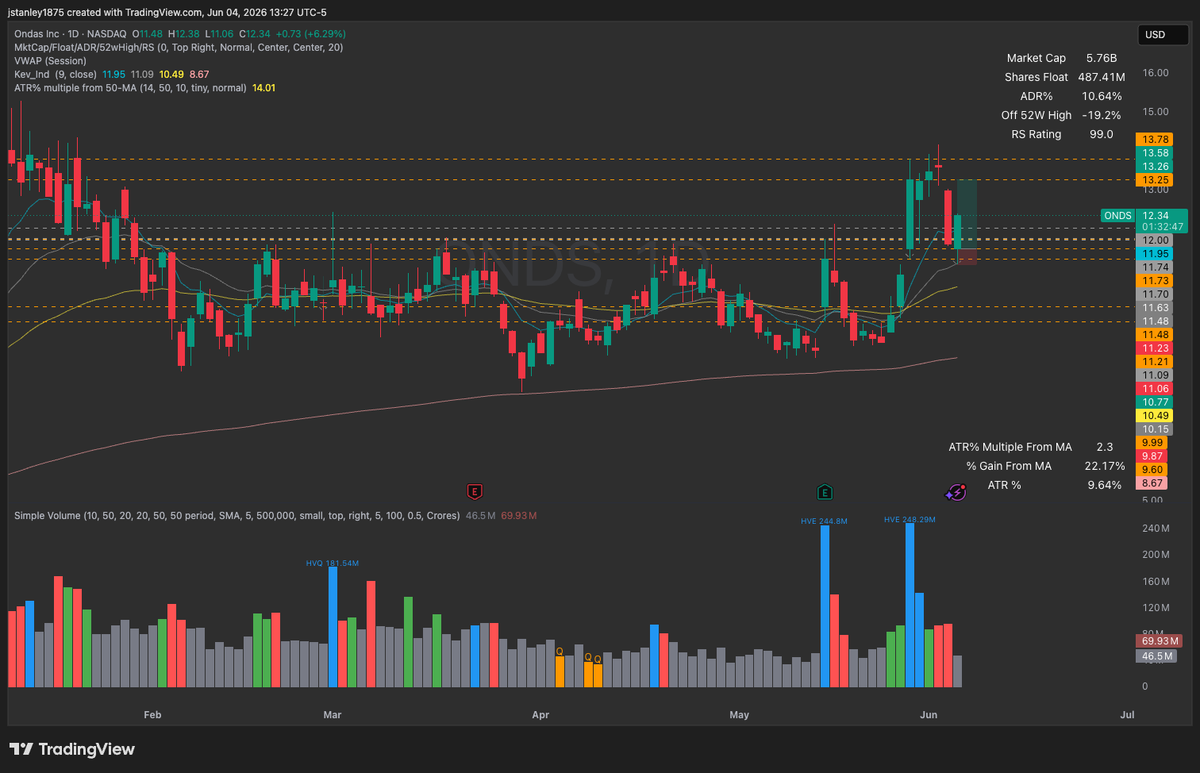Click the gray 11.70 price label
1200x773 pixels.
click(1155, 295)
